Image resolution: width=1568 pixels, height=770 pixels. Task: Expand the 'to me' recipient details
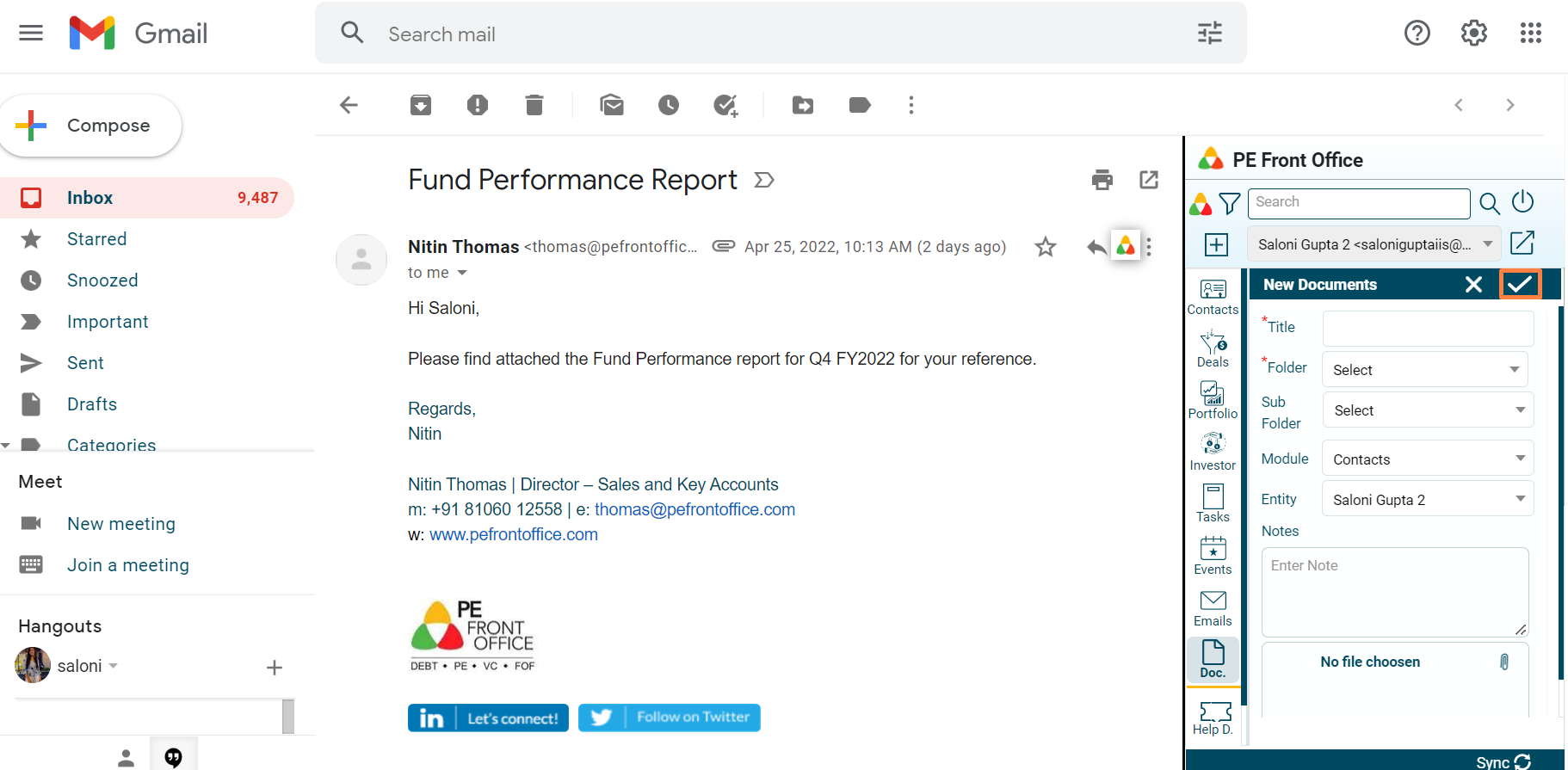coord(462,273)
